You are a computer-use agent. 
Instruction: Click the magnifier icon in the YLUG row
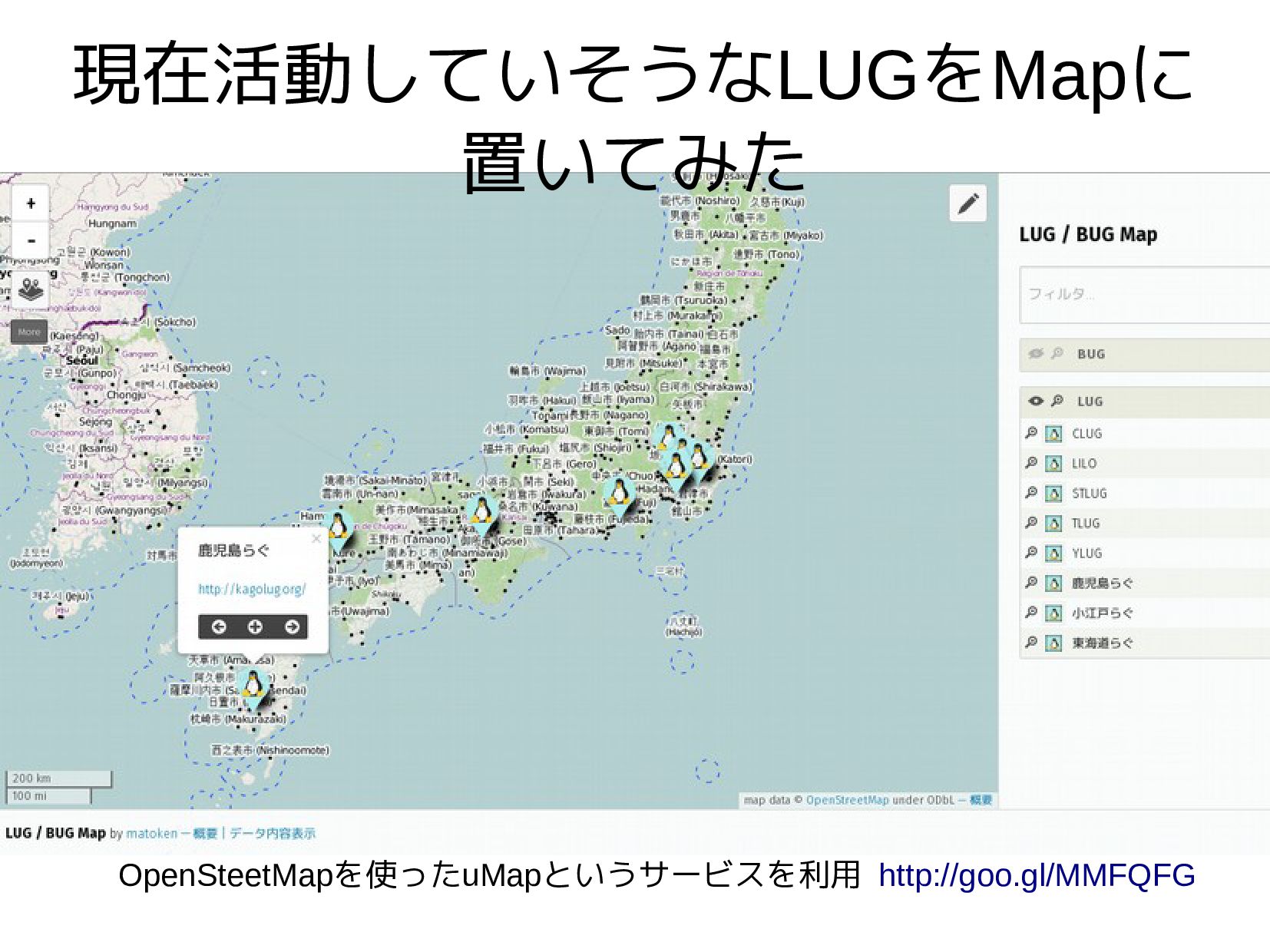[x=1031, y=553]
